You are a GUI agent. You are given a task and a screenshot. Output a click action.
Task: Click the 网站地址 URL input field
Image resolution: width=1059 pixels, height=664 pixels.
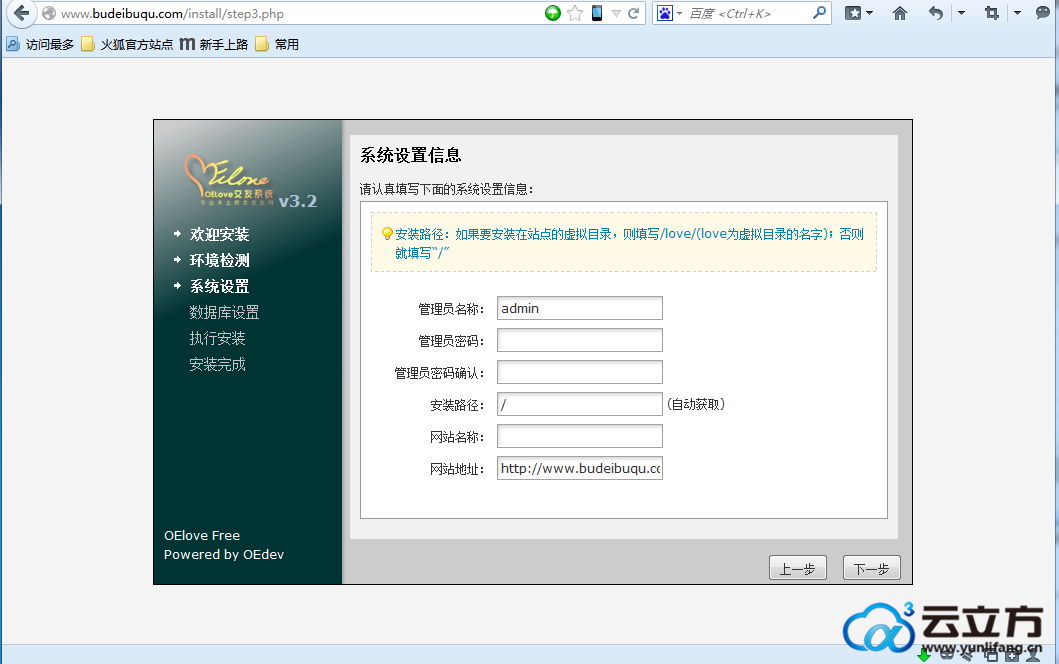579,468
